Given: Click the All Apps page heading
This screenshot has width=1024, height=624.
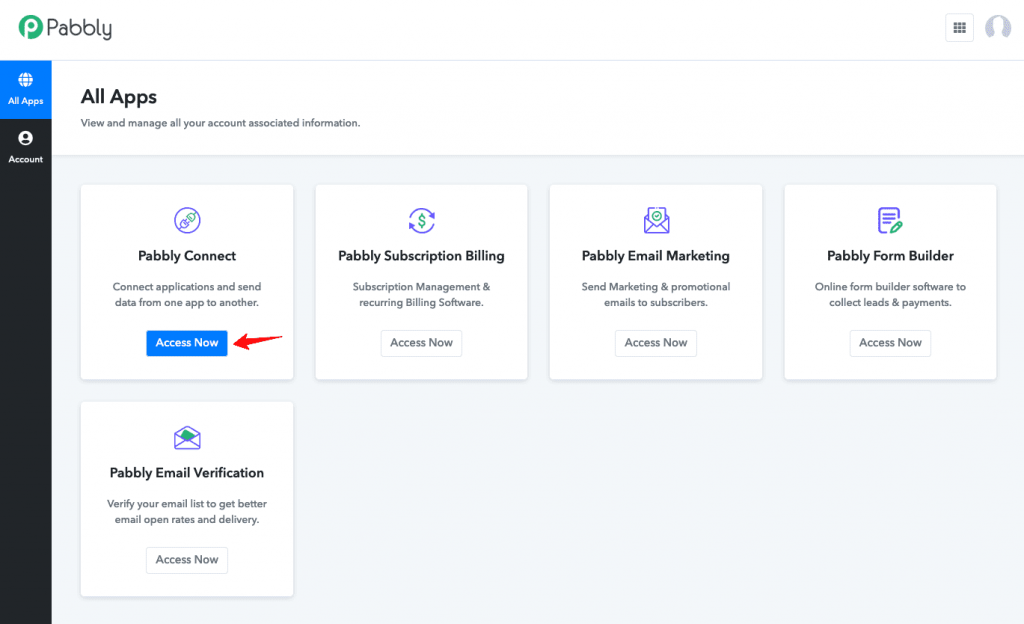Looking at the screenshot, I should tap(119, 97).
